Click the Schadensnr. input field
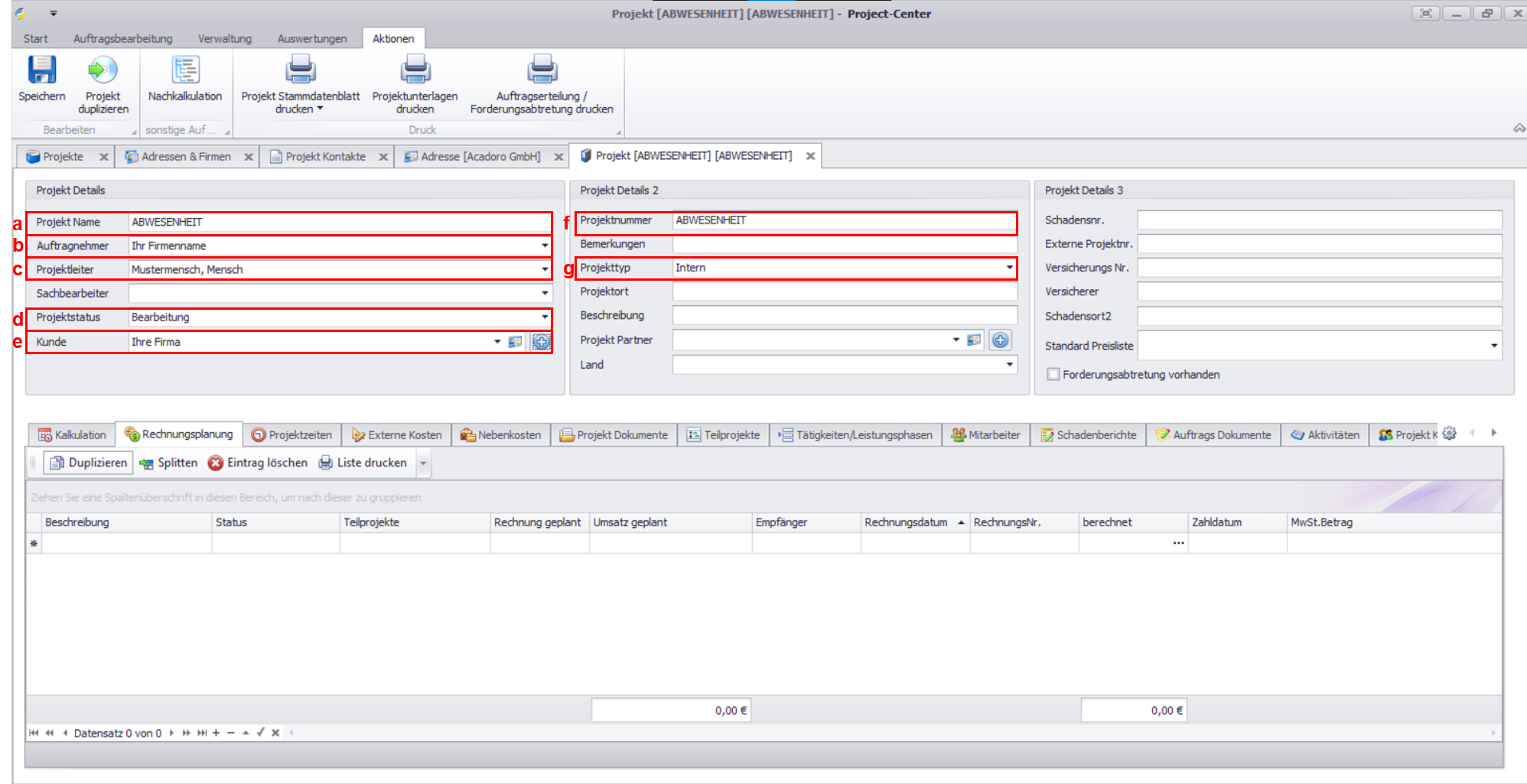 (x=1319, y=220)
